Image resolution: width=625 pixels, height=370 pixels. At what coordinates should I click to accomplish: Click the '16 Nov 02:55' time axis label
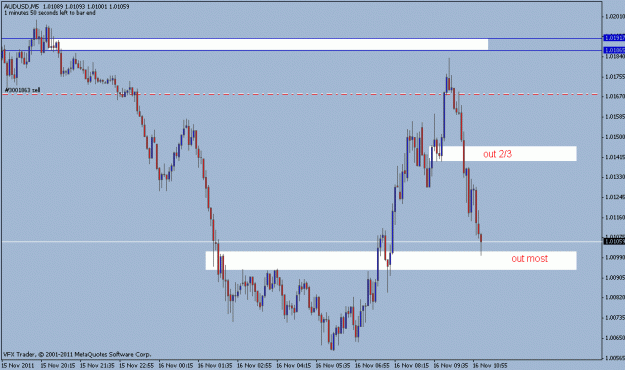(x=254, y=365)
